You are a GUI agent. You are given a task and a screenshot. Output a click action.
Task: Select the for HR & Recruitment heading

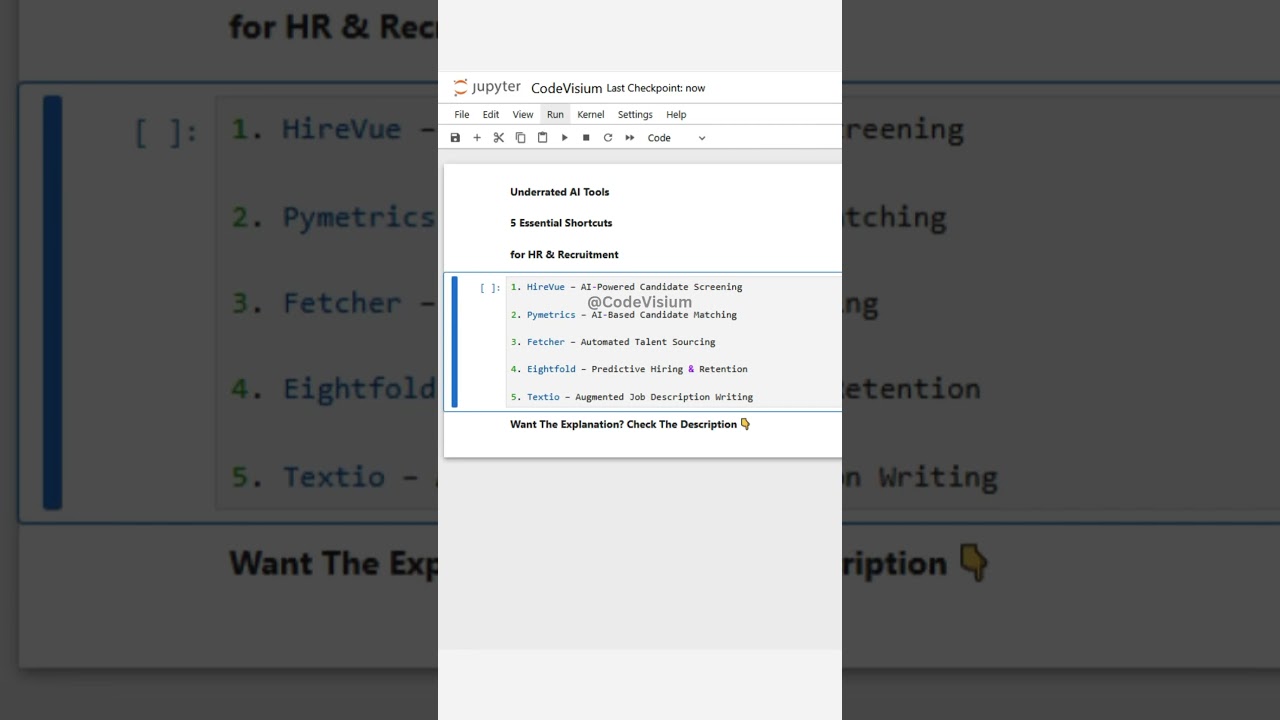(564, 255)
